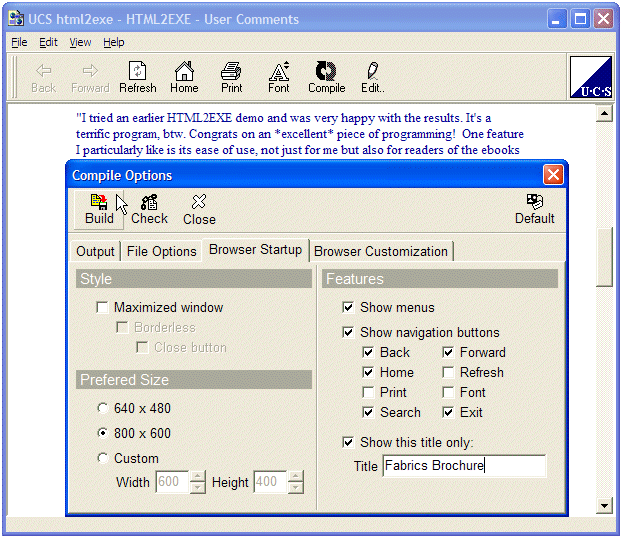Switch to the File Options tab
Image resolution: width=622 pixels, height=538 pixels.
(161, 252)
